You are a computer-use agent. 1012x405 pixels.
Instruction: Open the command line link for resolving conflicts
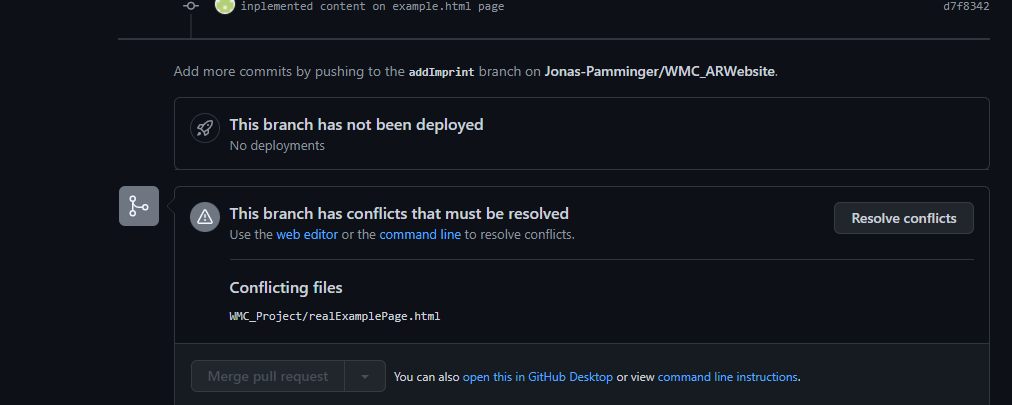pos(420,235)
